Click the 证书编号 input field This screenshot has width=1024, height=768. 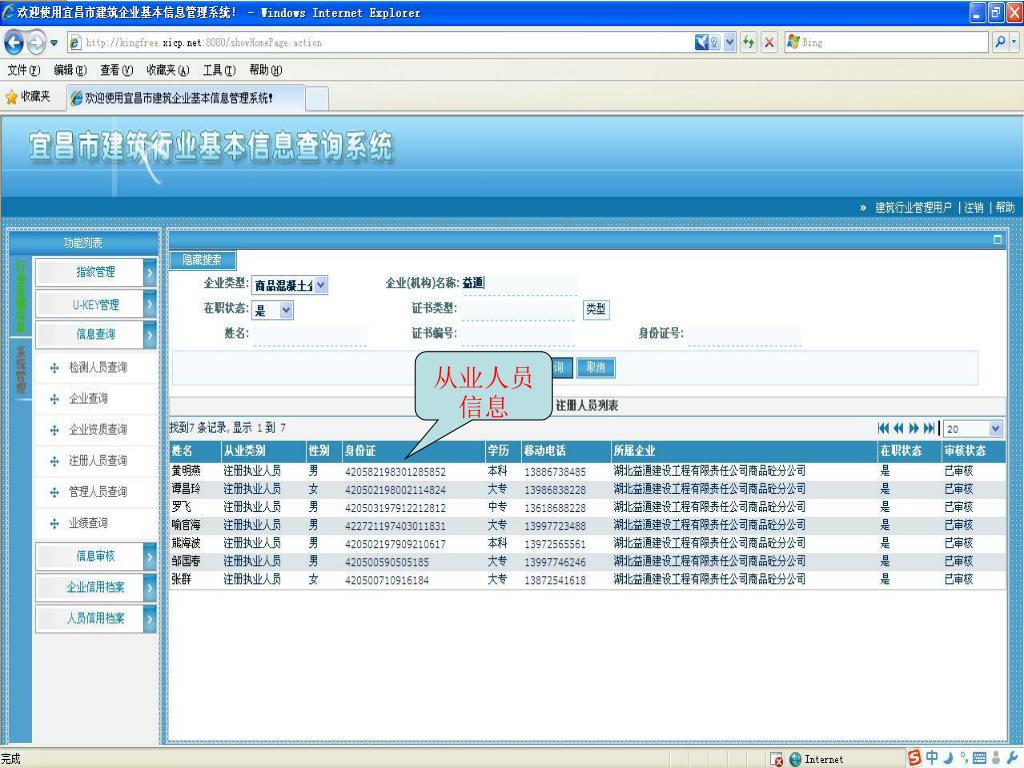pyautogui.click(x=518, y=335)
